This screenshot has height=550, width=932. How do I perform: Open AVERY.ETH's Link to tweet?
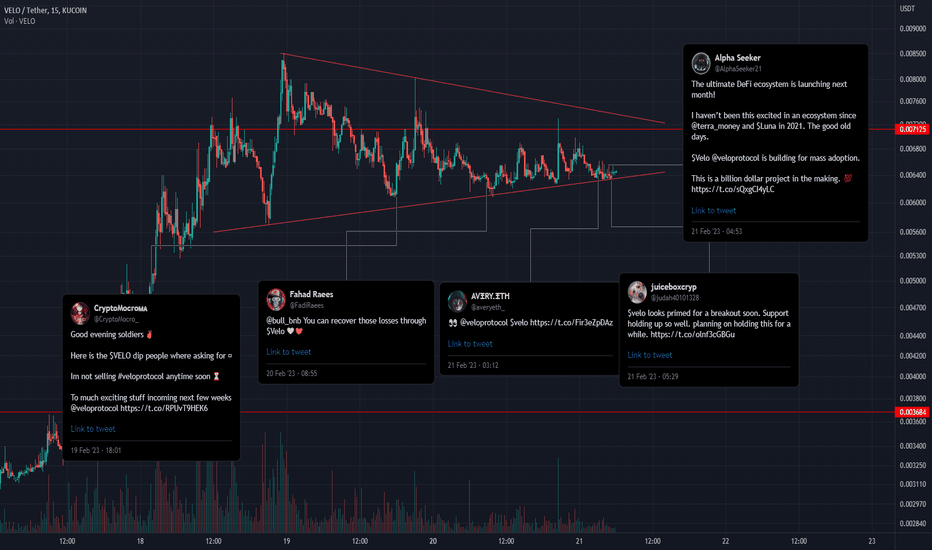[470, 344]
